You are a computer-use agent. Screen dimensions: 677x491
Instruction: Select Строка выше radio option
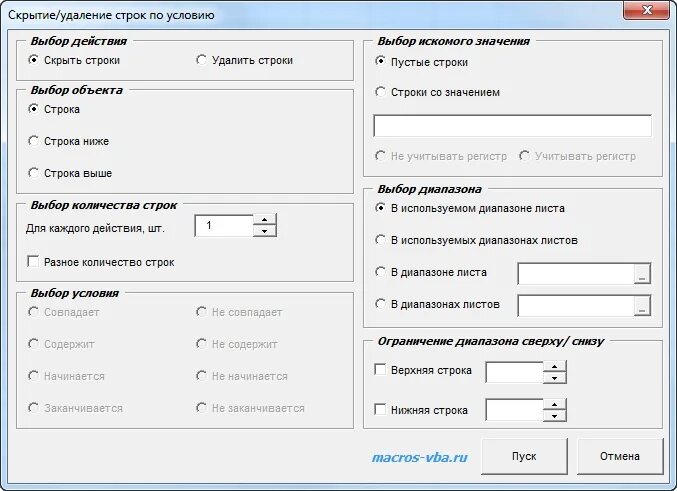[33, 173]
